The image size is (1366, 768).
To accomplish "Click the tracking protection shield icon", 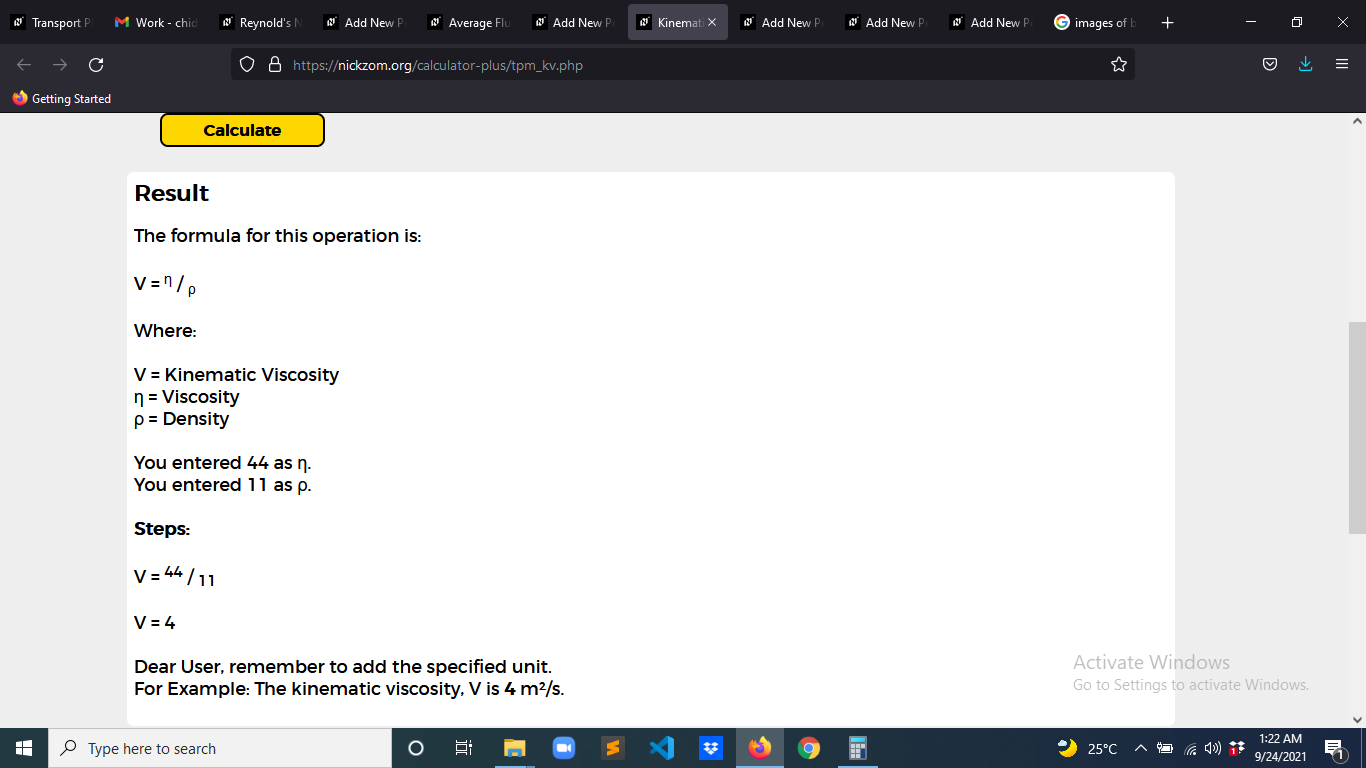I will (248, 65).
